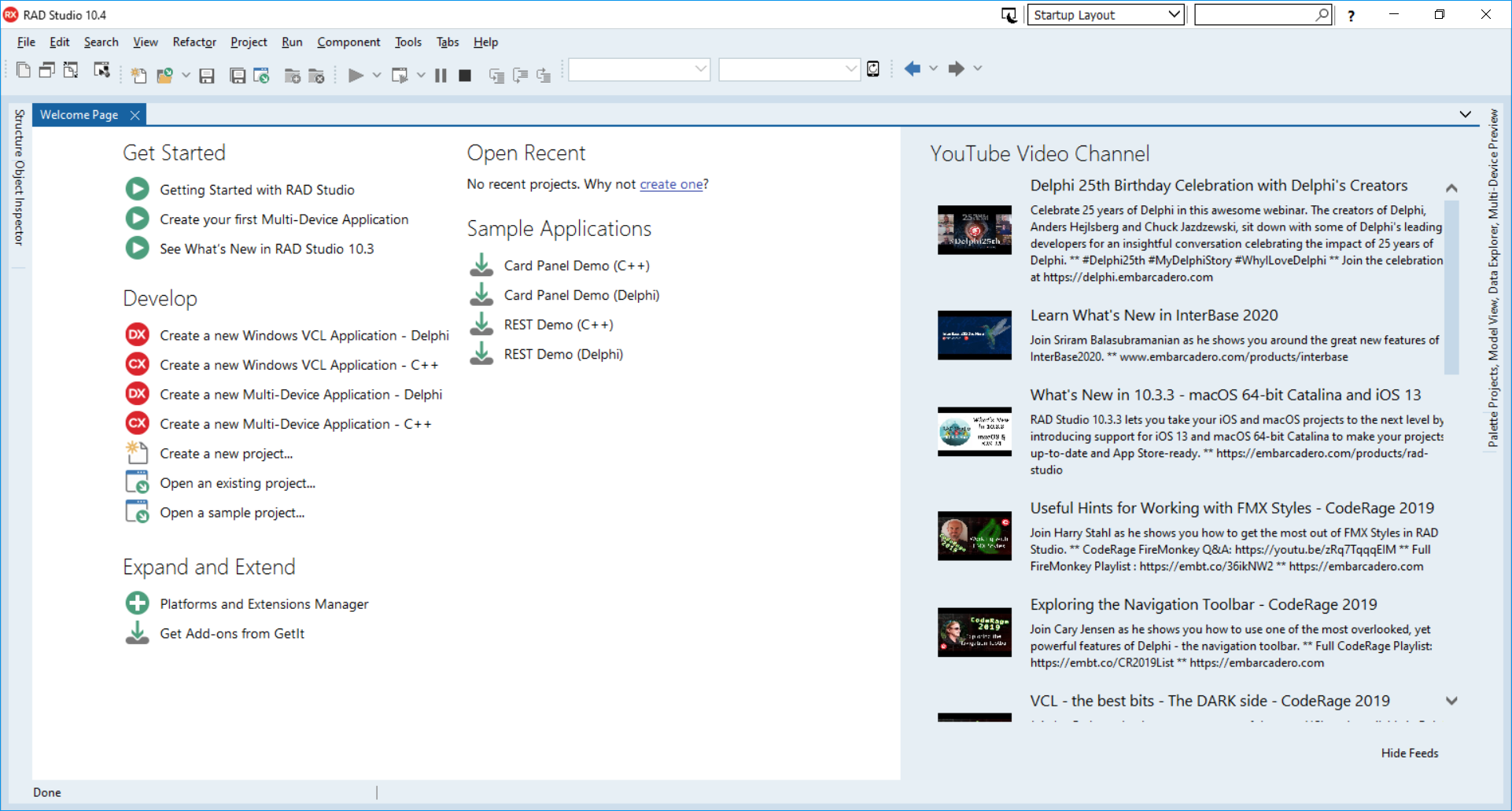Click the Pause toolbar icon
The image size is (1512, 811).
(x=441, y=76)
